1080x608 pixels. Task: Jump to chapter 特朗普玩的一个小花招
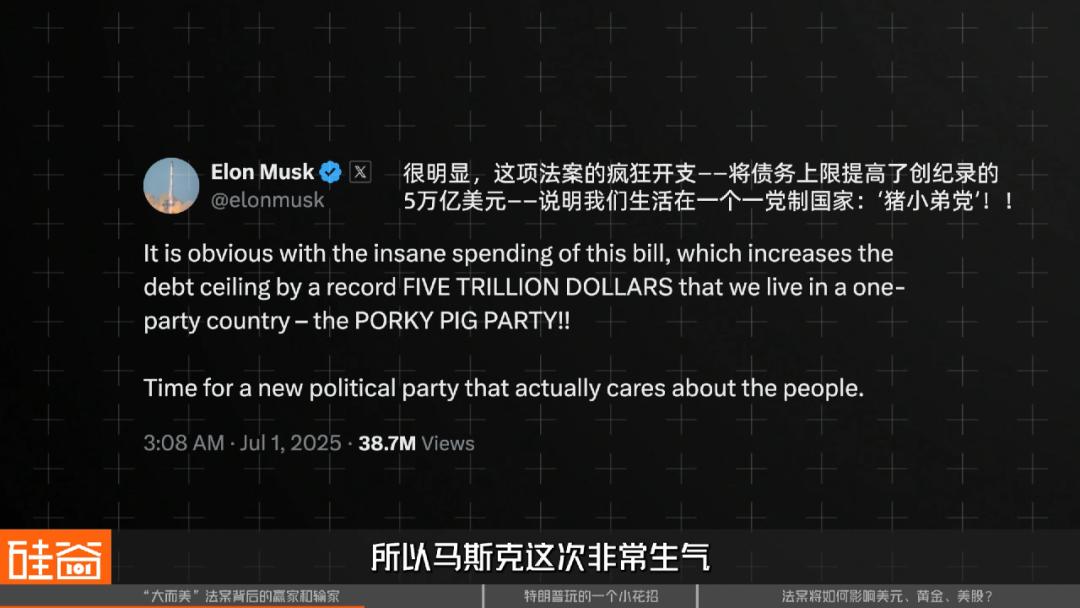coord(591,596)
